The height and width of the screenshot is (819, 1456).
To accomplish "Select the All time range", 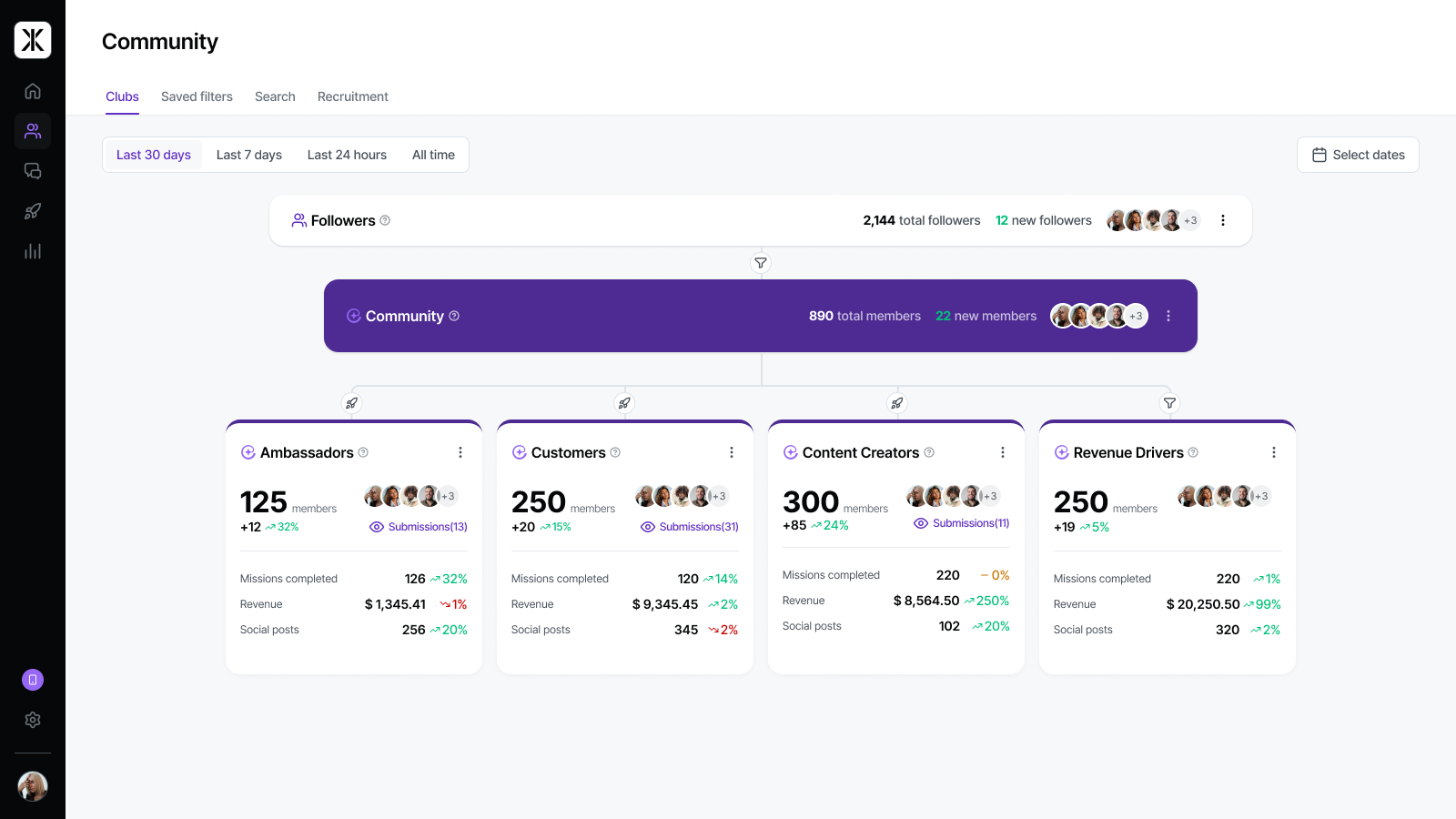I will pos(433,155).
